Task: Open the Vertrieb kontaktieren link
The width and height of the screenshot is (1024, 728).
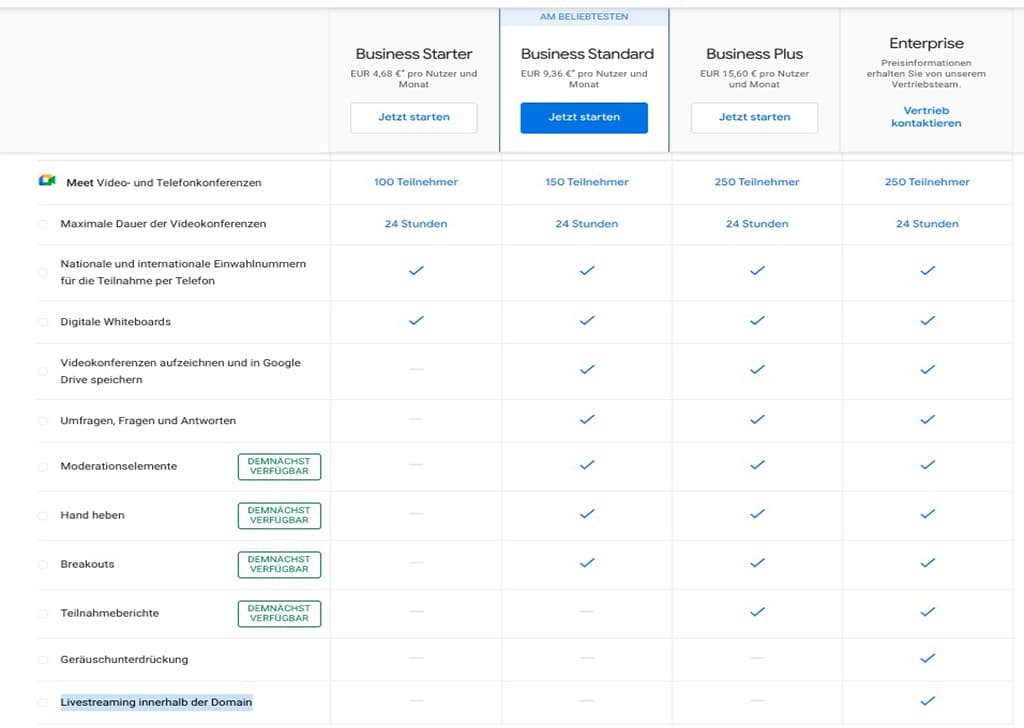Action: (926, 117)
